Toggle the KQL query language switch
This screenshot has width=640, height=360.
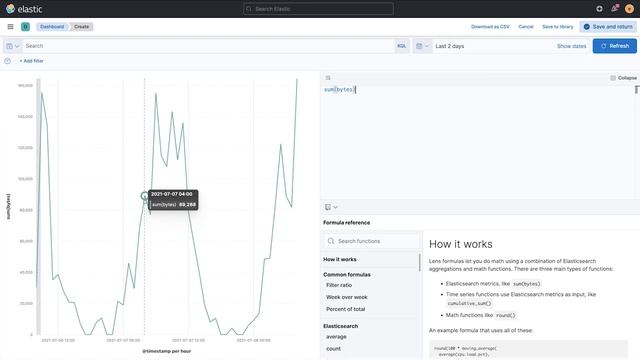click(x=402, y=46)
